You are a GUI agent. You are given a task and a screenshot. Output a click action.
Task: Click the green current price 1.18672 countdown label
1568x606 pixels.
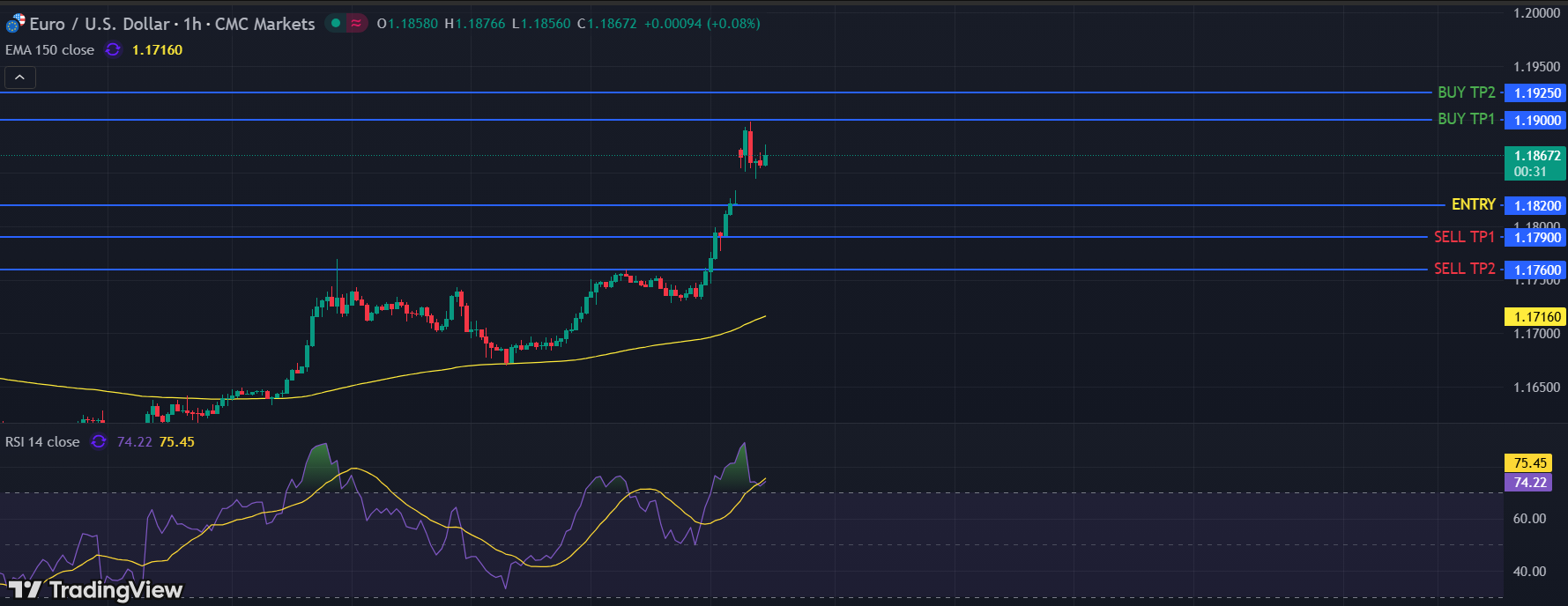coord(1535,164)
